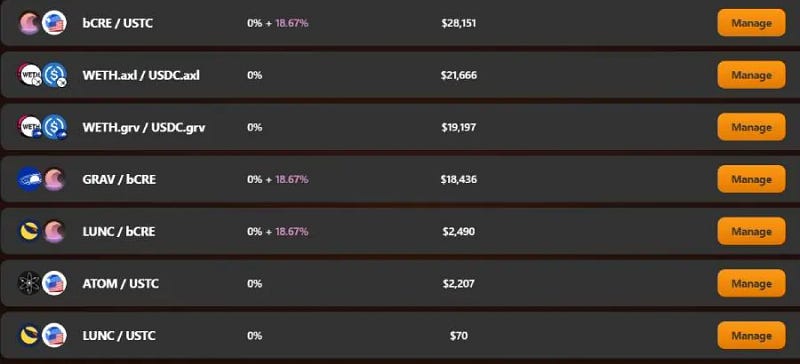
Task: Click the $28,151 liquidity value
Action: coord(459,23)
